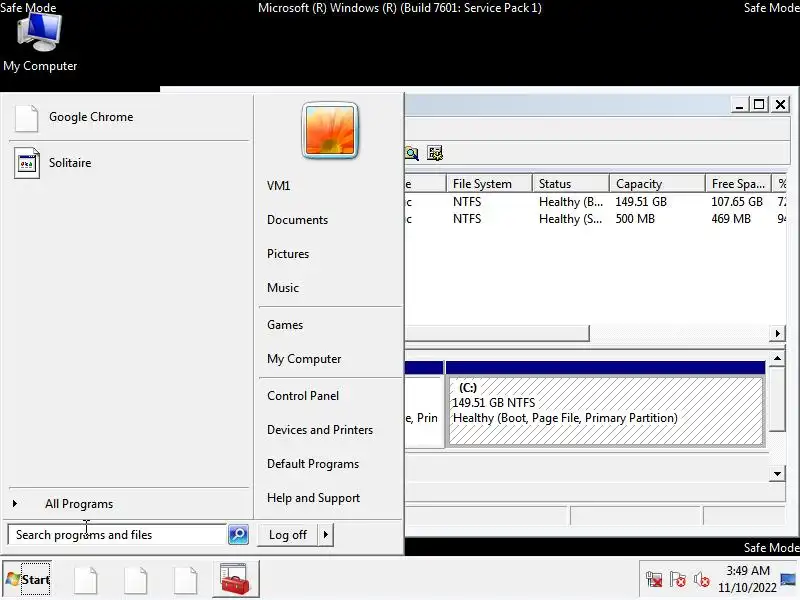Viewport: 800px width, 600px height.
Task: Sort by Capacity column header
Action: pos(657,184)
